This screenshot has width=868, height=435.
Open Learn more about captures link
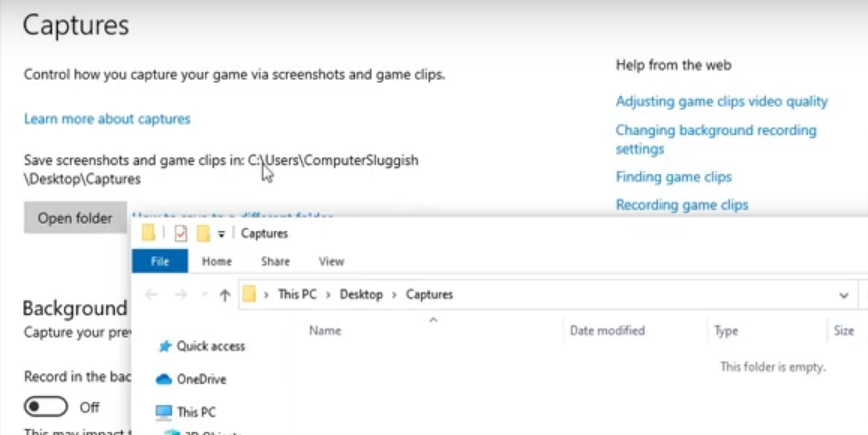(x=107, y=118)
